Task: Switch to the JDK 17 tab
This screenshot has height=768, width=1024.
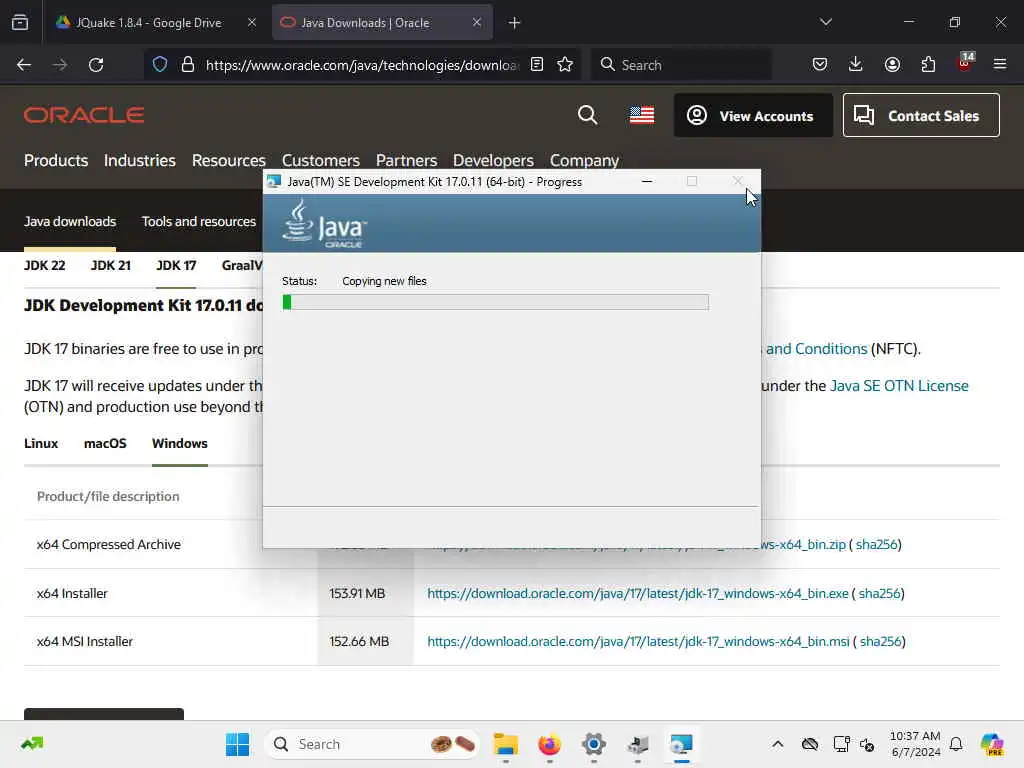Action: (x=176, y=266)
